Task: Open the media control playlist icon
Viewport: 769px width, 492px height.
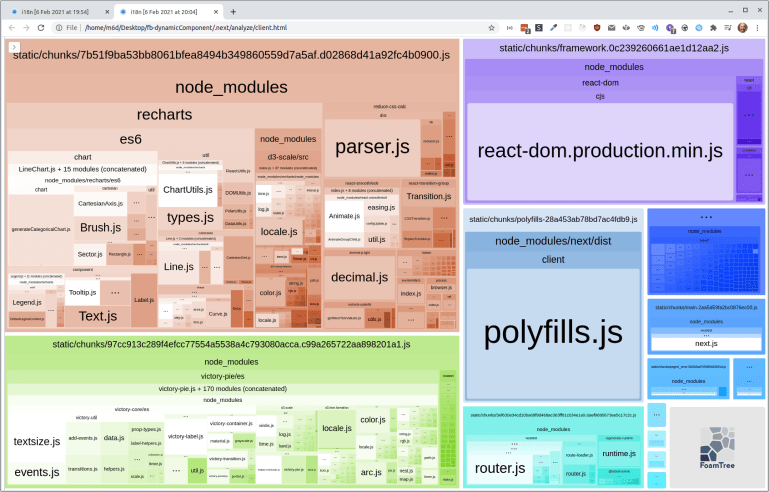Action: click(728, 28)
